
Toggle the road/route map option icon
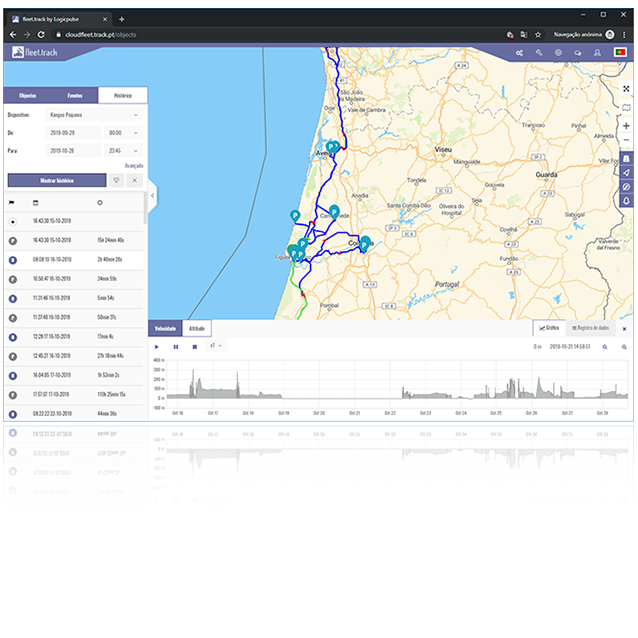point(626,159)
